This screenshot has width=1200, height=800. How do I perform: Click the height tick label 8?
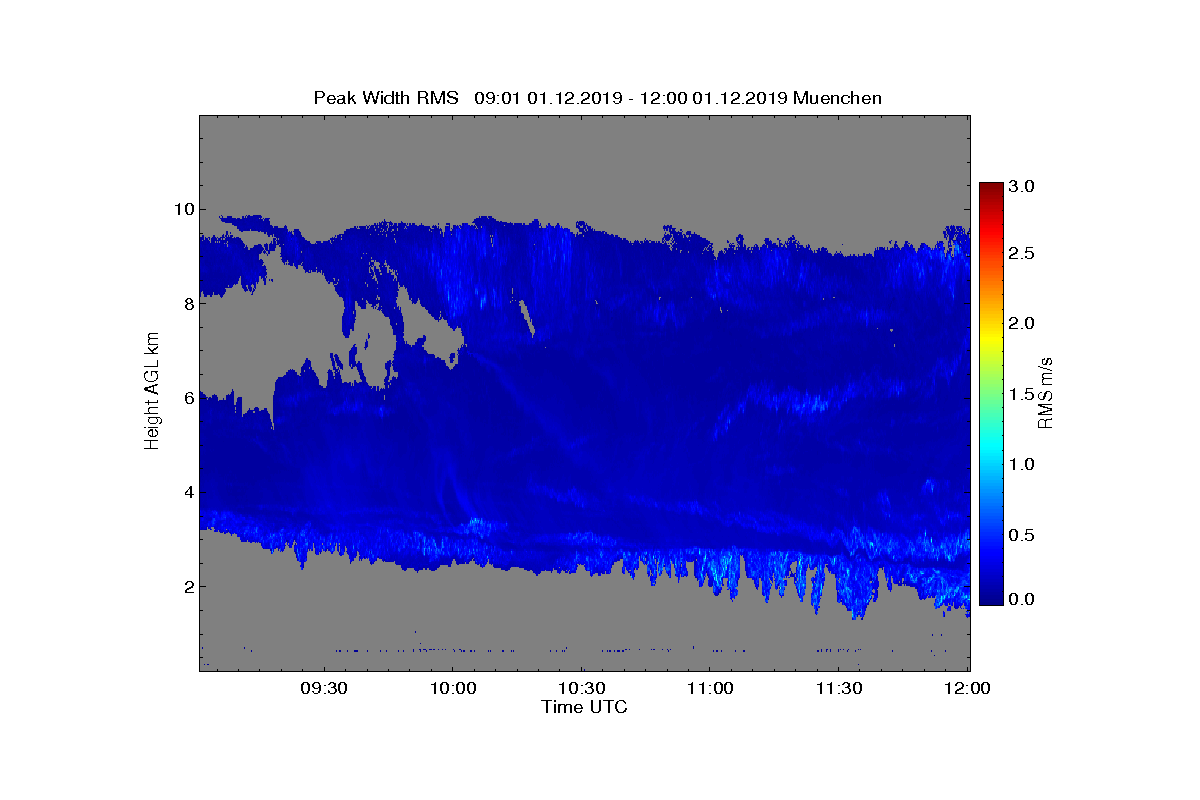pyautogui.click(x=187, y=303)
